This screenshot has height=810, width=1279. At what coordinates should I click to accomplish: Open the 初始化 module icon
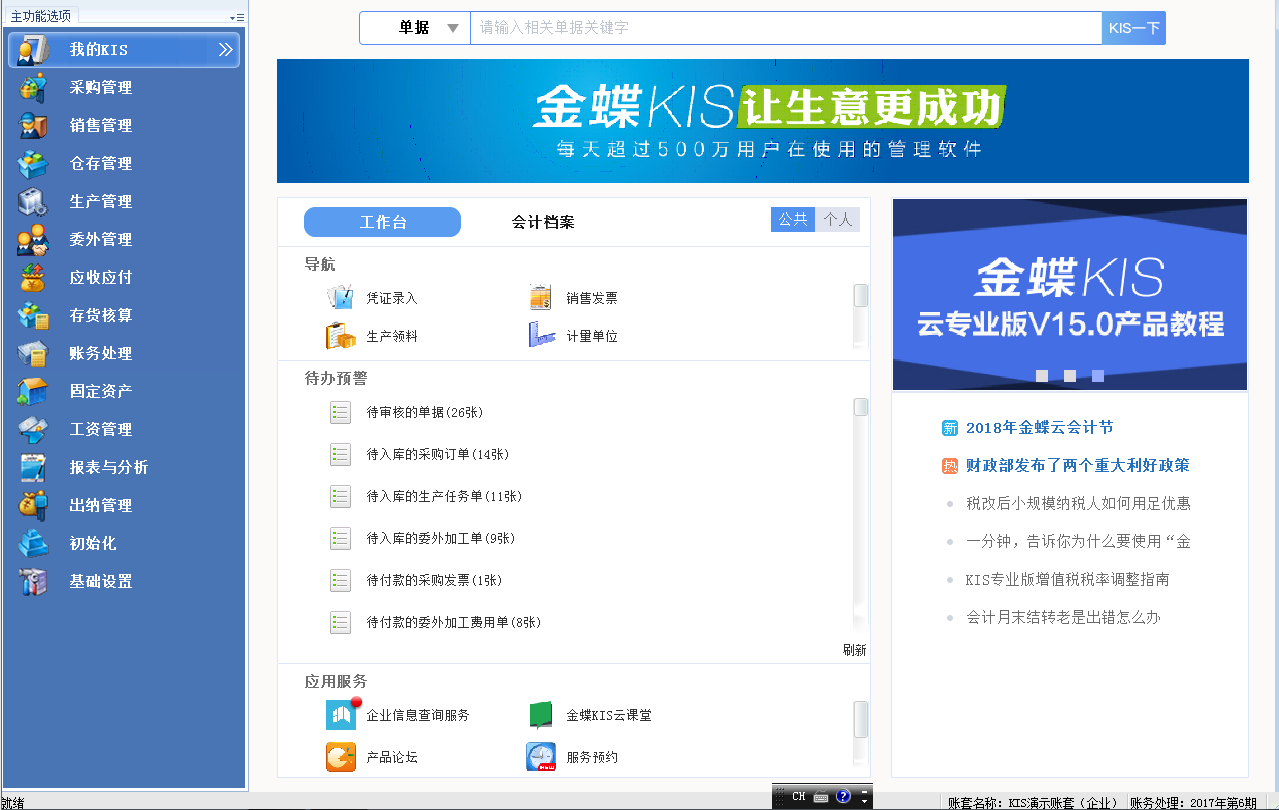(x=33, y=543)
